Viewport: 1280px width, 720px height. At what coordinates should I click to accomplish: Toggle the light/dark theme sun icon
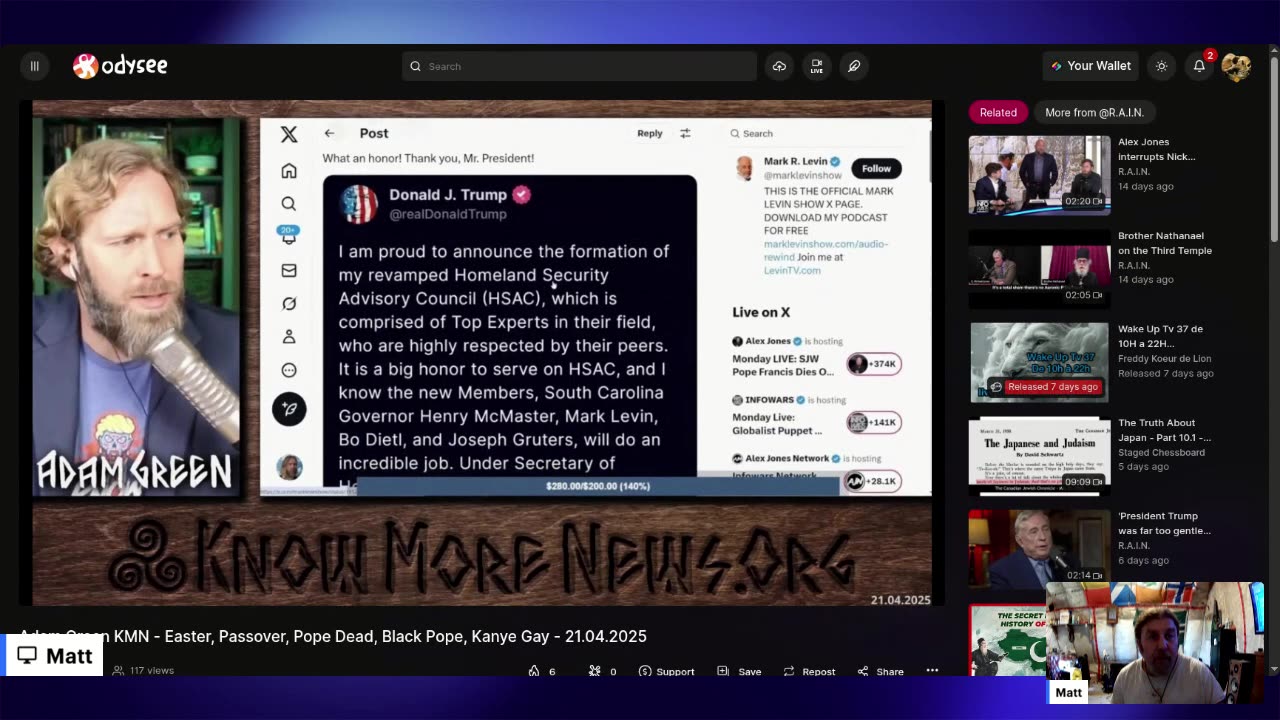click(1161, 66)
